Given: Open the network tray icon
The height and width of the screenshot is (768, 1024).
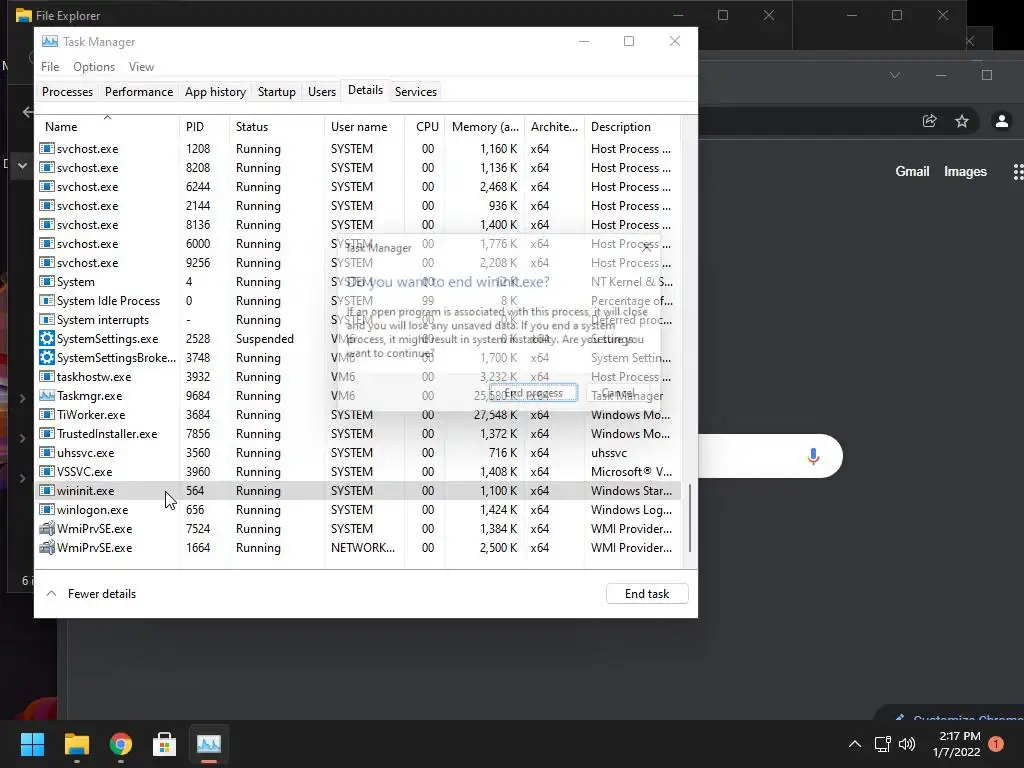Looking at the screenshot, I should 883,744.
